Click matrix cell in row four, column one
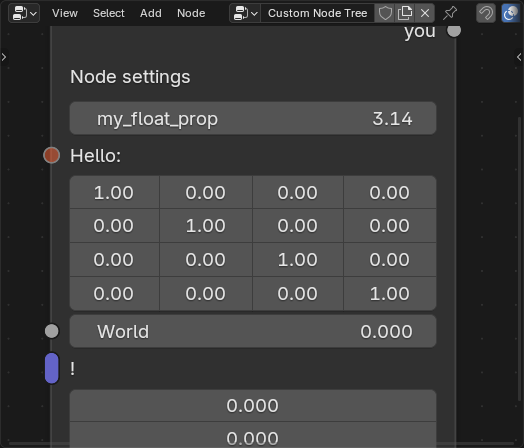The height and width of the screenshot is (448, 524). coord(114,294)
